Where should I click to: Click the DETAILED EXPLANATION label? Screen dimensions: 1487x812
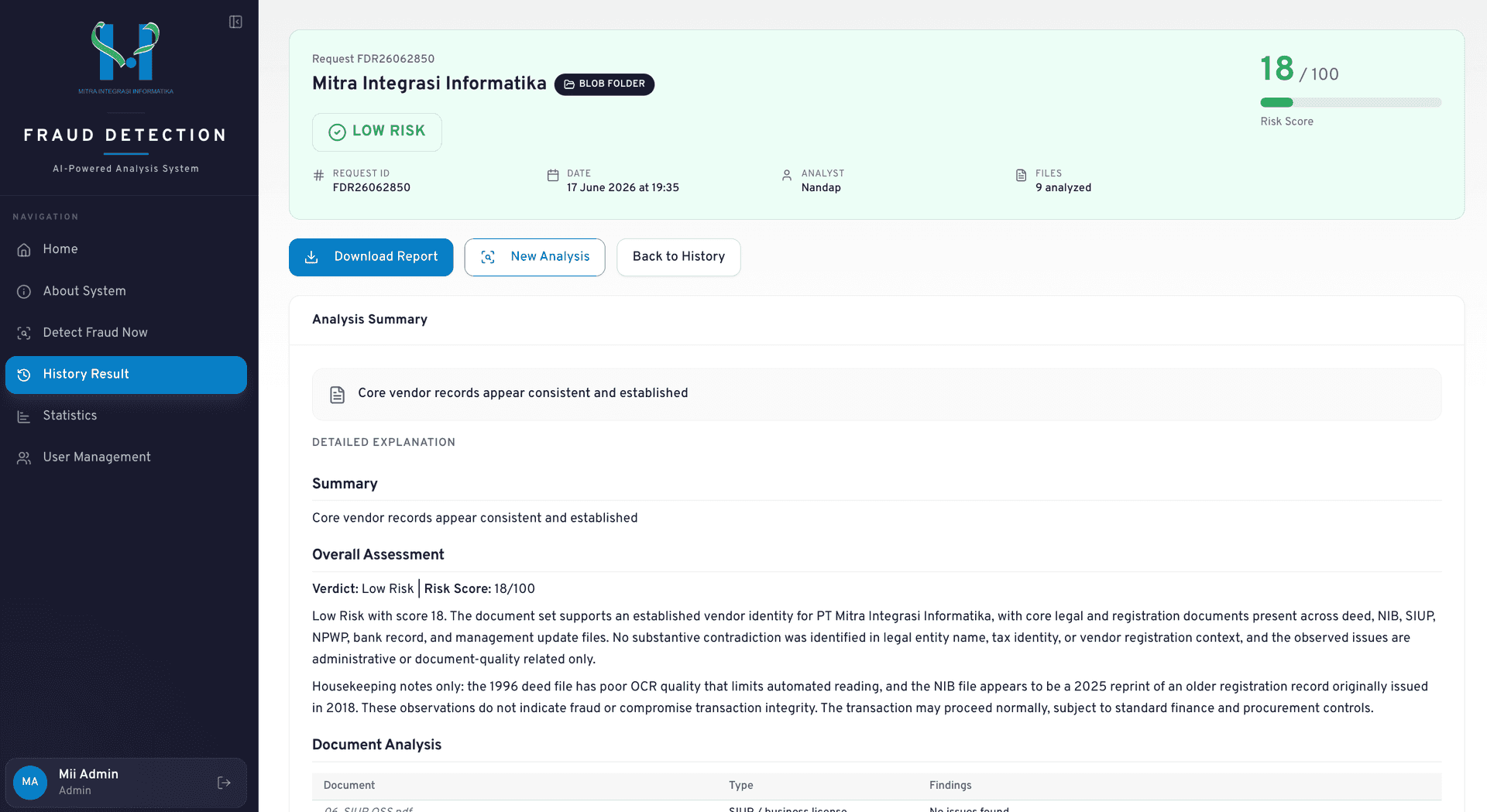(x=383, y=443)
